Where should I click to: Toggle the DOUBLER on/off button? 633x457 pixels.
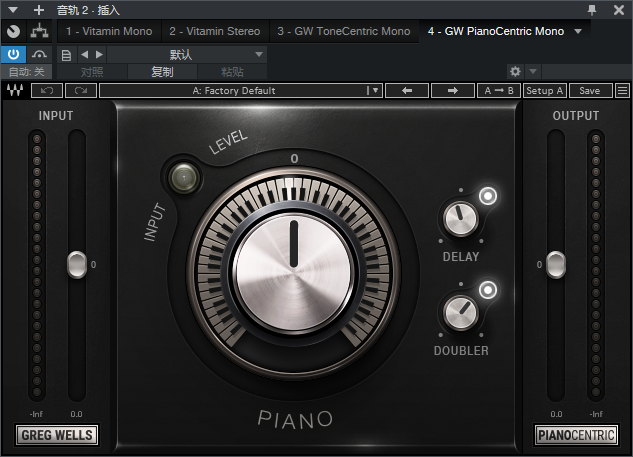(x=488, y=290)
